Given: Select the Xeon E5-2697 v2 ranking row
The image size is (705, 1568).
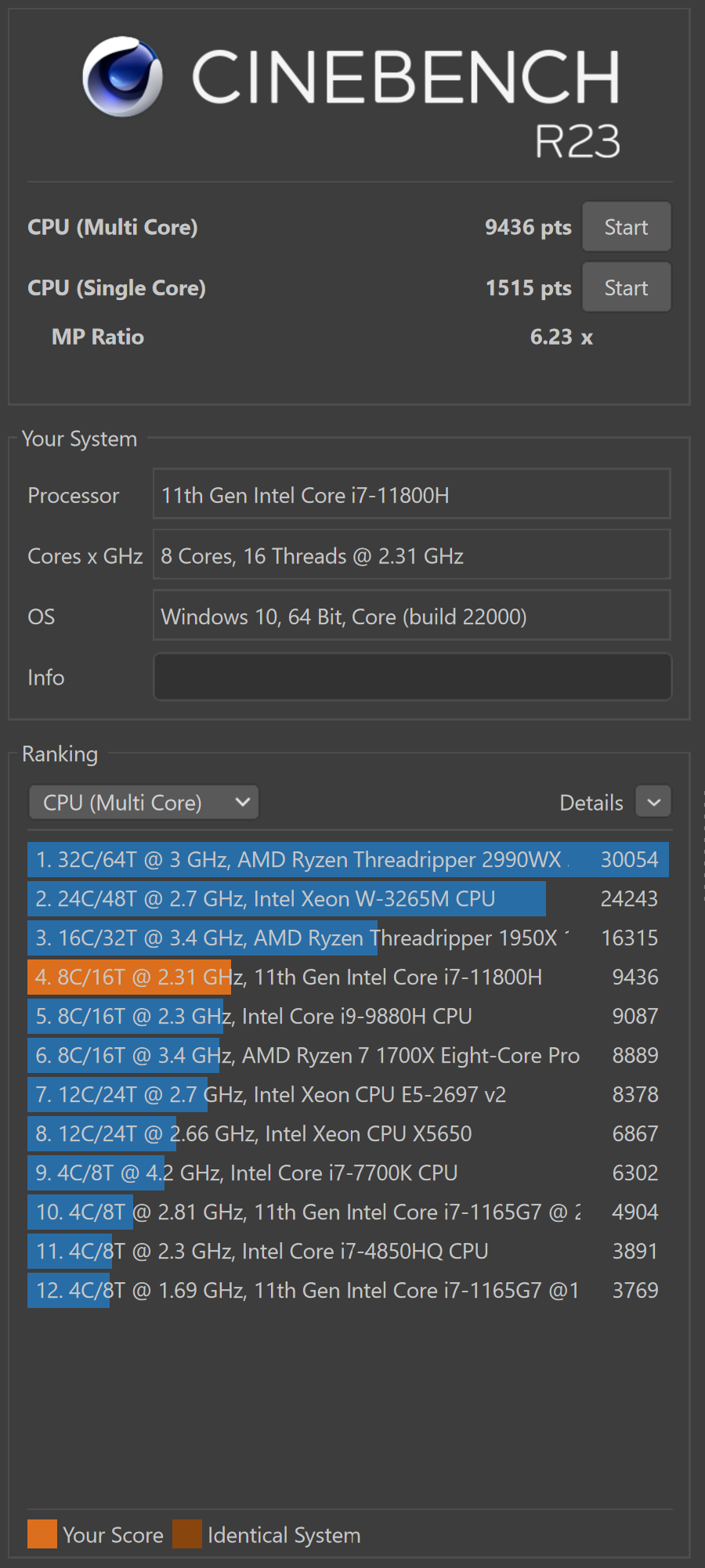Looking at the screenshot, I should tap(347, 1094).
